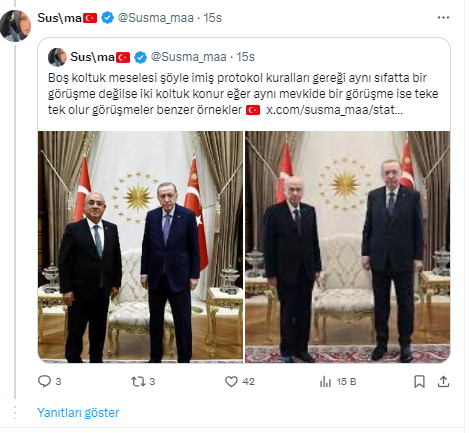Open the quoted @Susma_maa handle

click(189, 57)
